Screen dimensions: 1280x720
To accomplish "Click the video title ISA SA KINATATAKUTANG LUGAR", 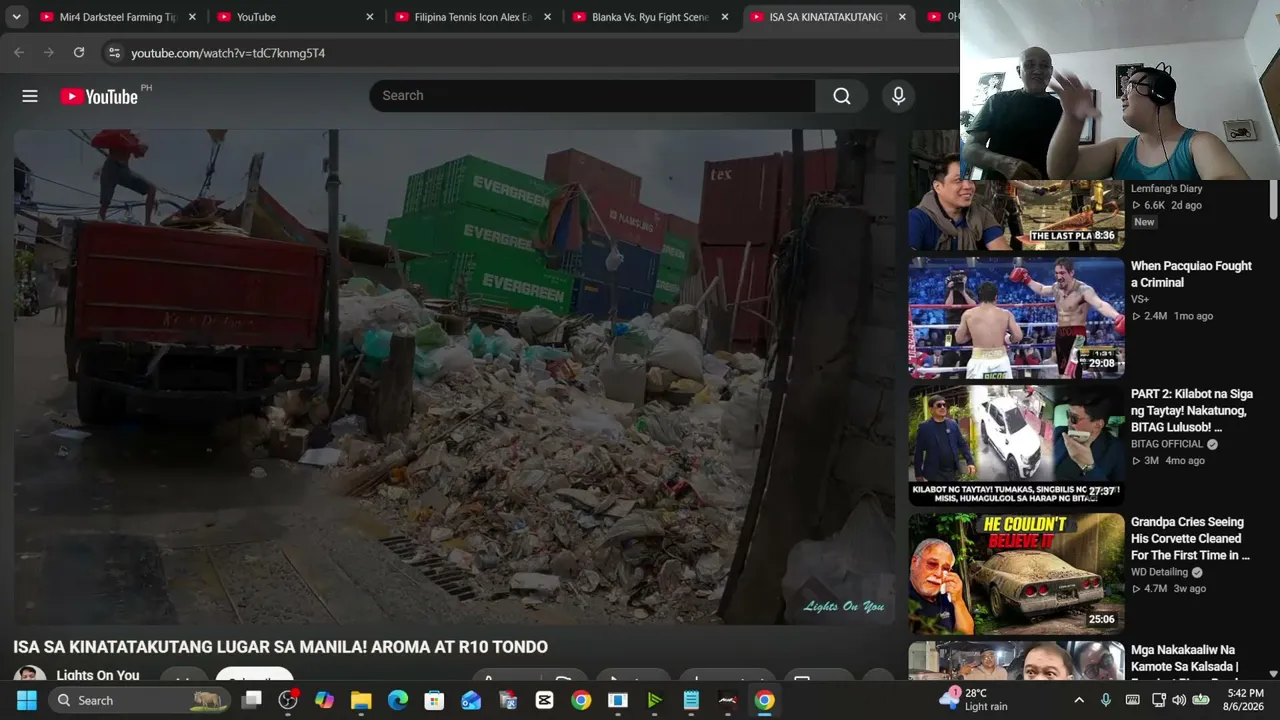I will click(281, 647).
